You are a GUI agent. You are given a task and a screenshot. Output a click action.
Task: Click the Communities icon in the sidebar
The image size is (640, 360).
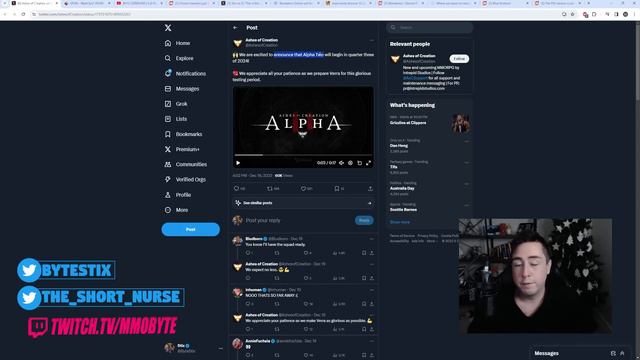168,164
